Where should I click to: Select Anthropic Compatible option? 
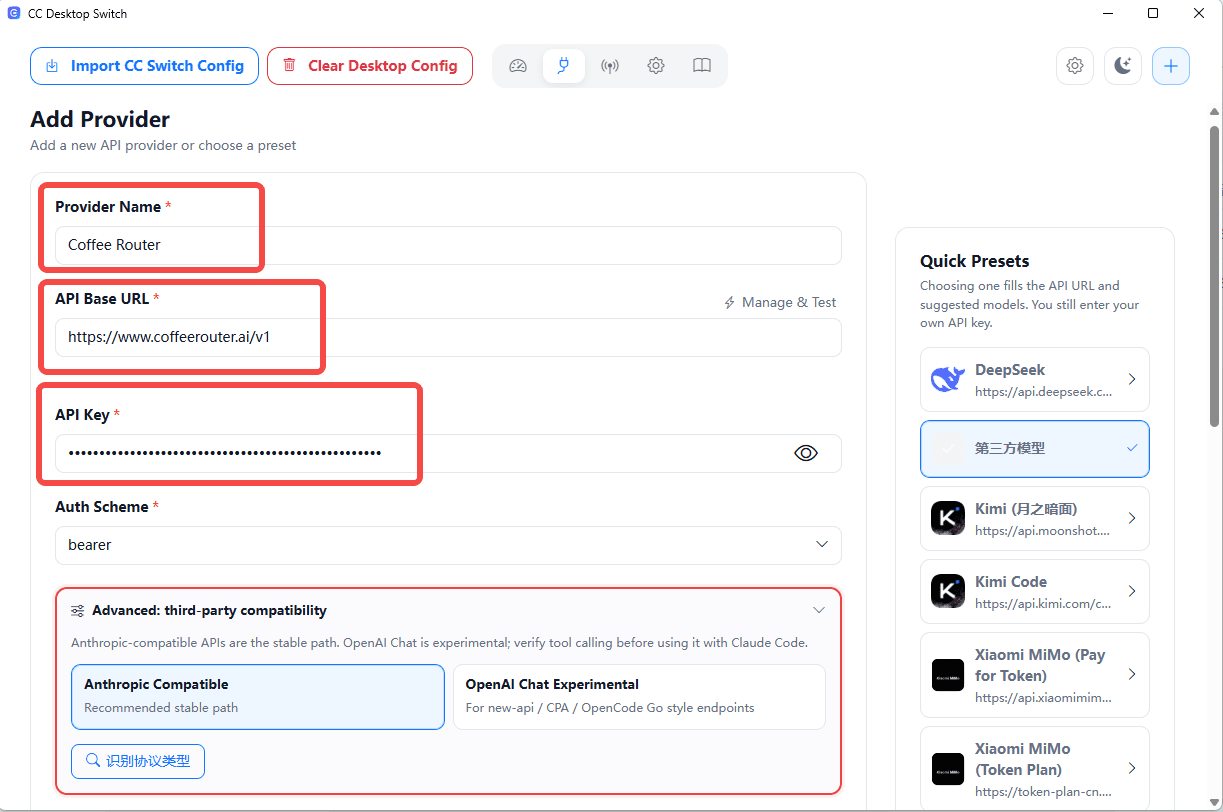click(258, 697)
